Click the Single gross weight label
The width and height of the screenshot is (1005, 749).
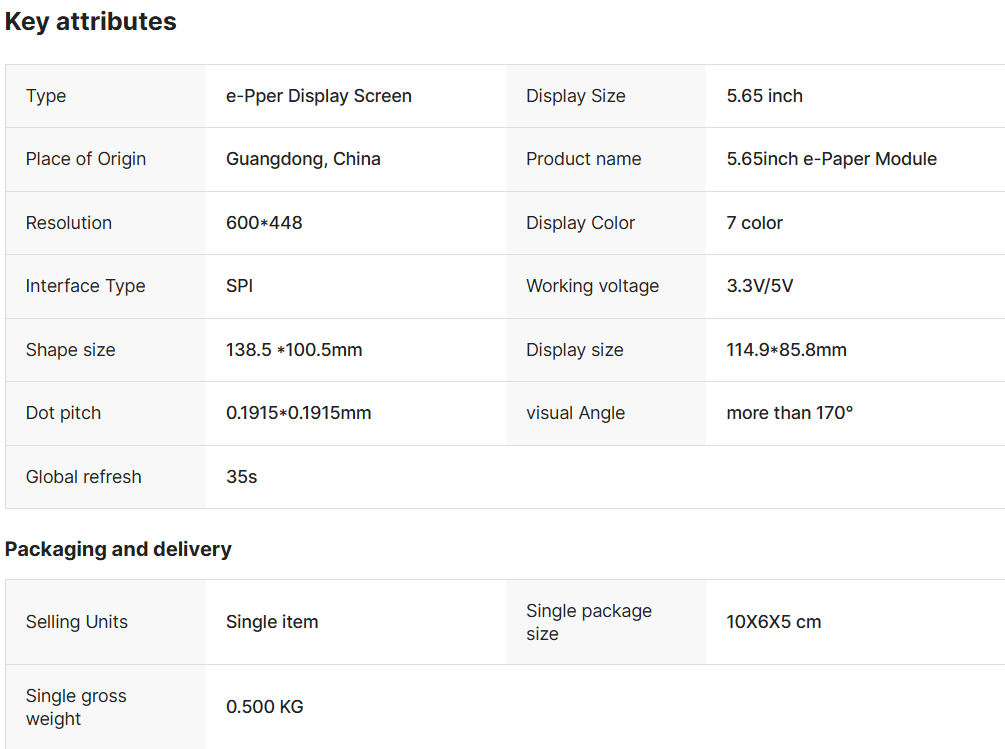[x=76, y=707]
